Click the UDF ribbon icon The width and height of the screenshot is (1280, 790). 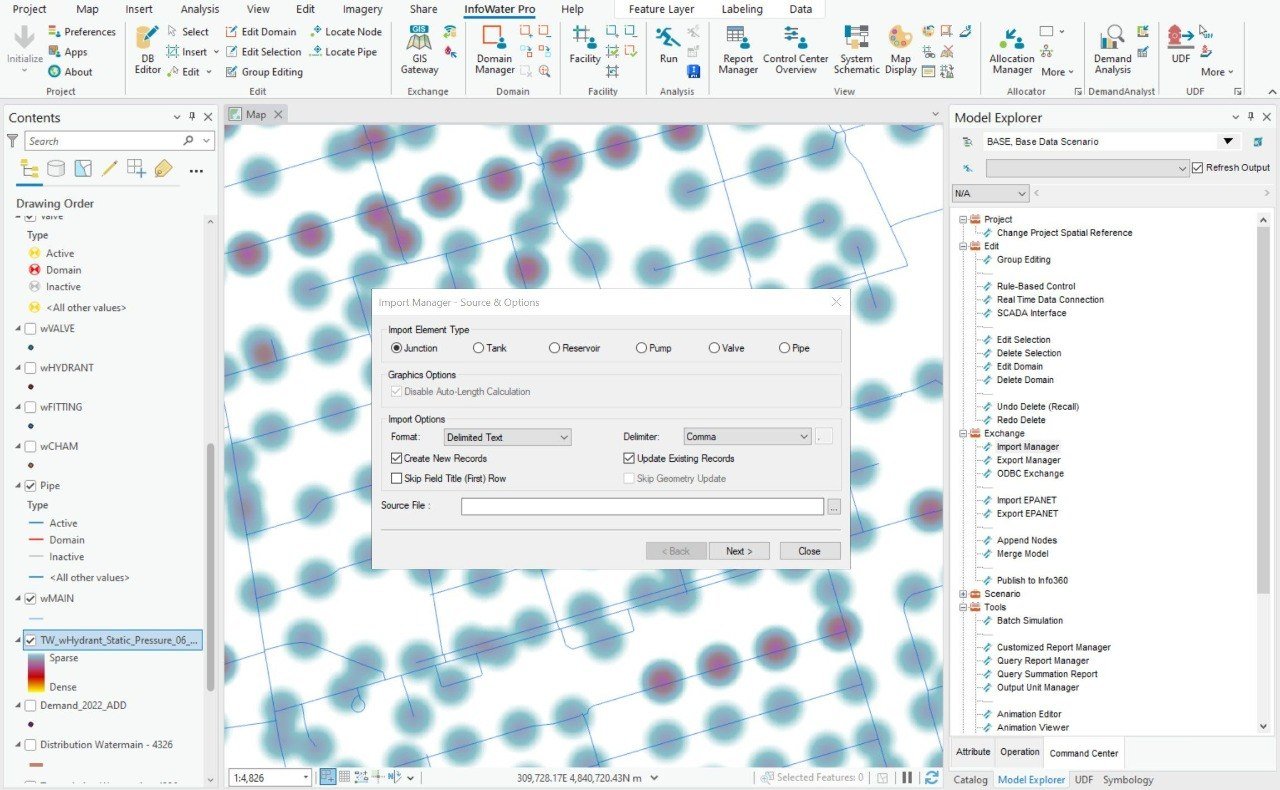click(1181, 45)
